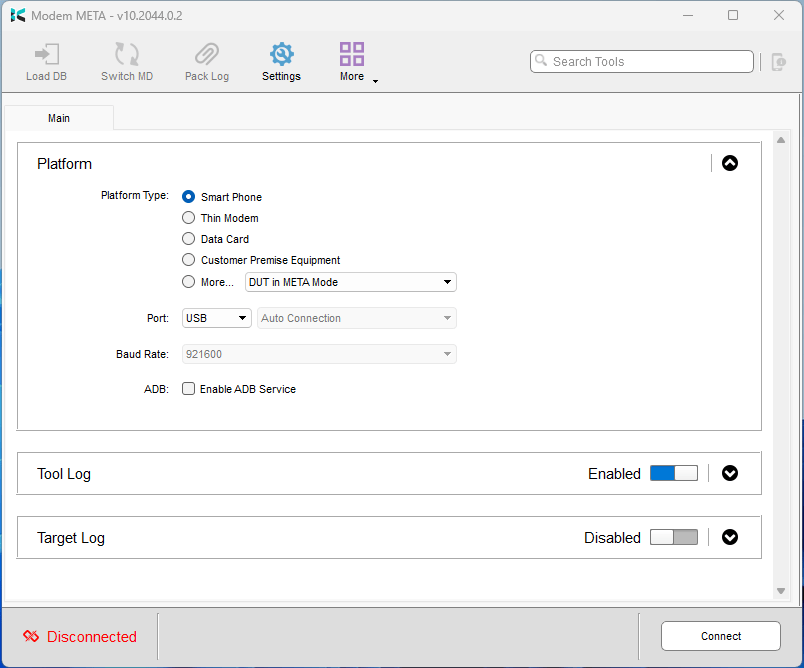Open the Settings gear icon
The image size is (804, 668).
pyautogui.click(x=281, y=55)
